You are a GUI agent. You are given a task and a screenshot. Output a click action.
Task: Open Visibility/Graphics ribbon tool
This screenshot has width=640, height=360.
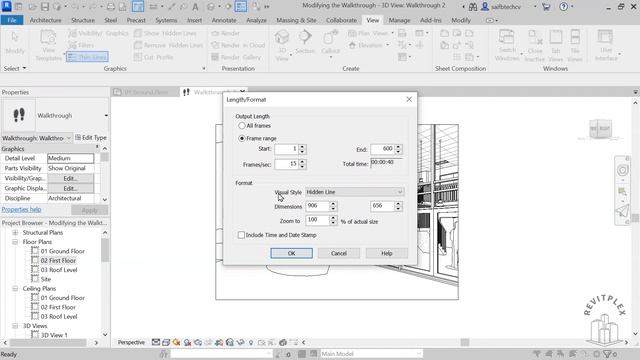98,33
